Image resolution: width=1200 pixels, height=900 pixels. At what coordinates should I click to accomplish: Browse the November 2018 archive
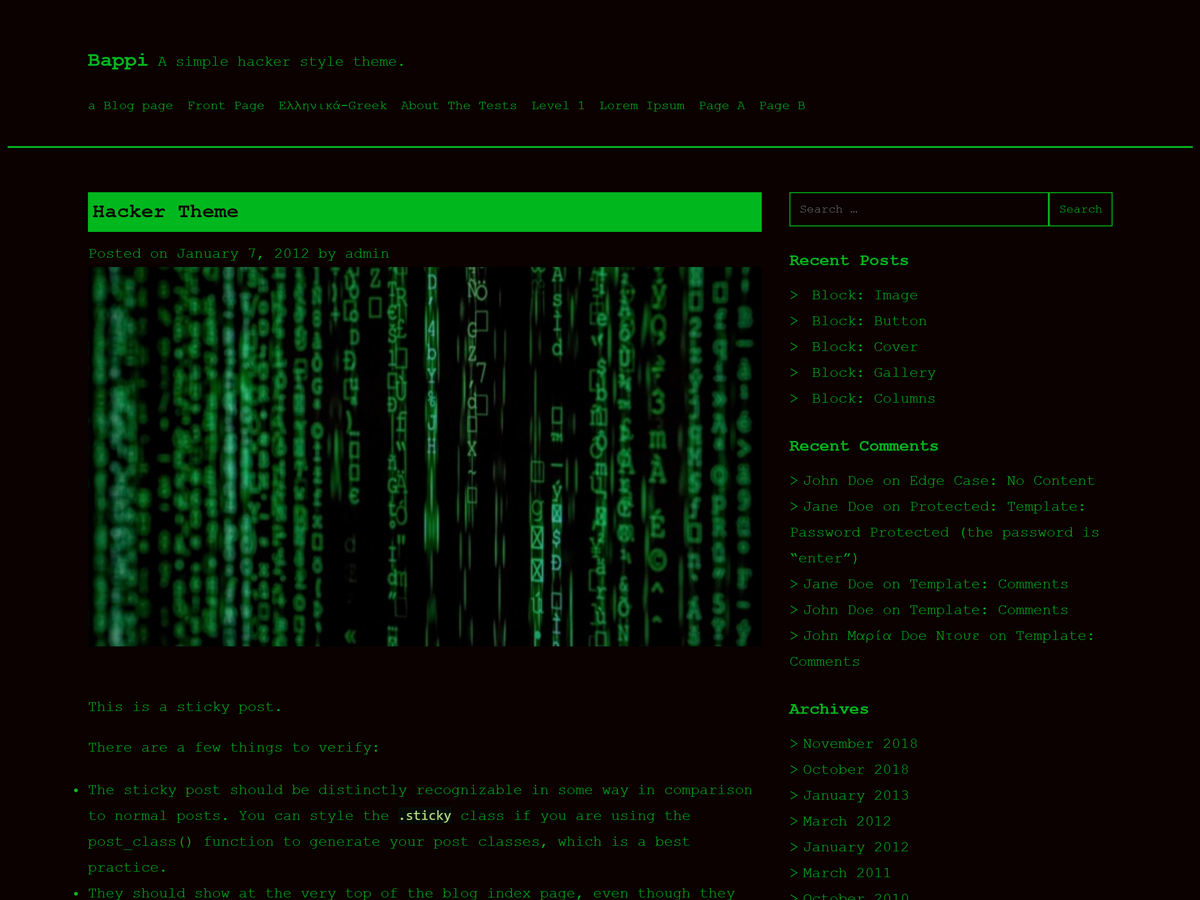(860, 743)
